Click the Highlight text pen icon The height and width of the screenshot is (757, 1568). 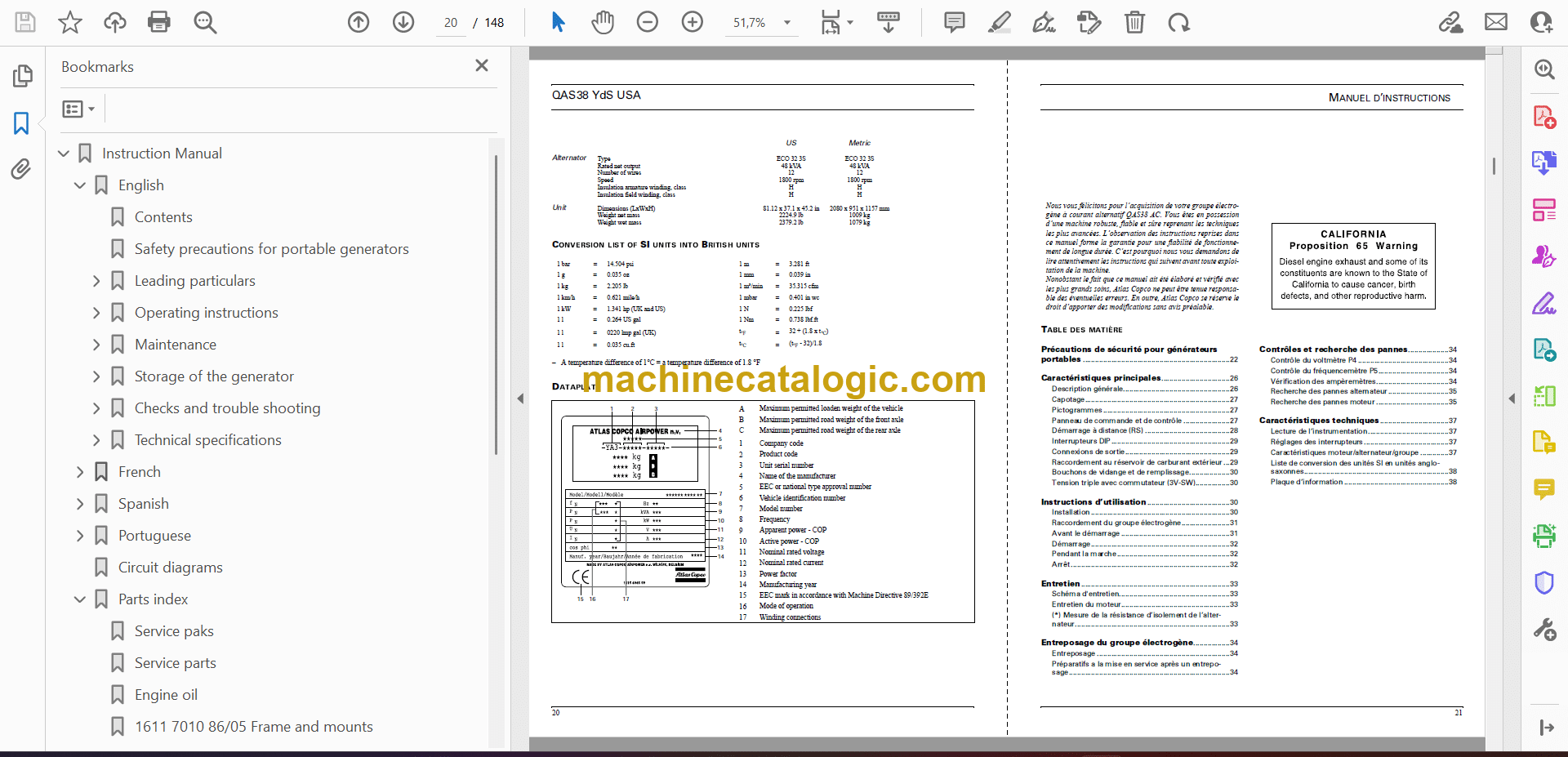coord(999,22)
